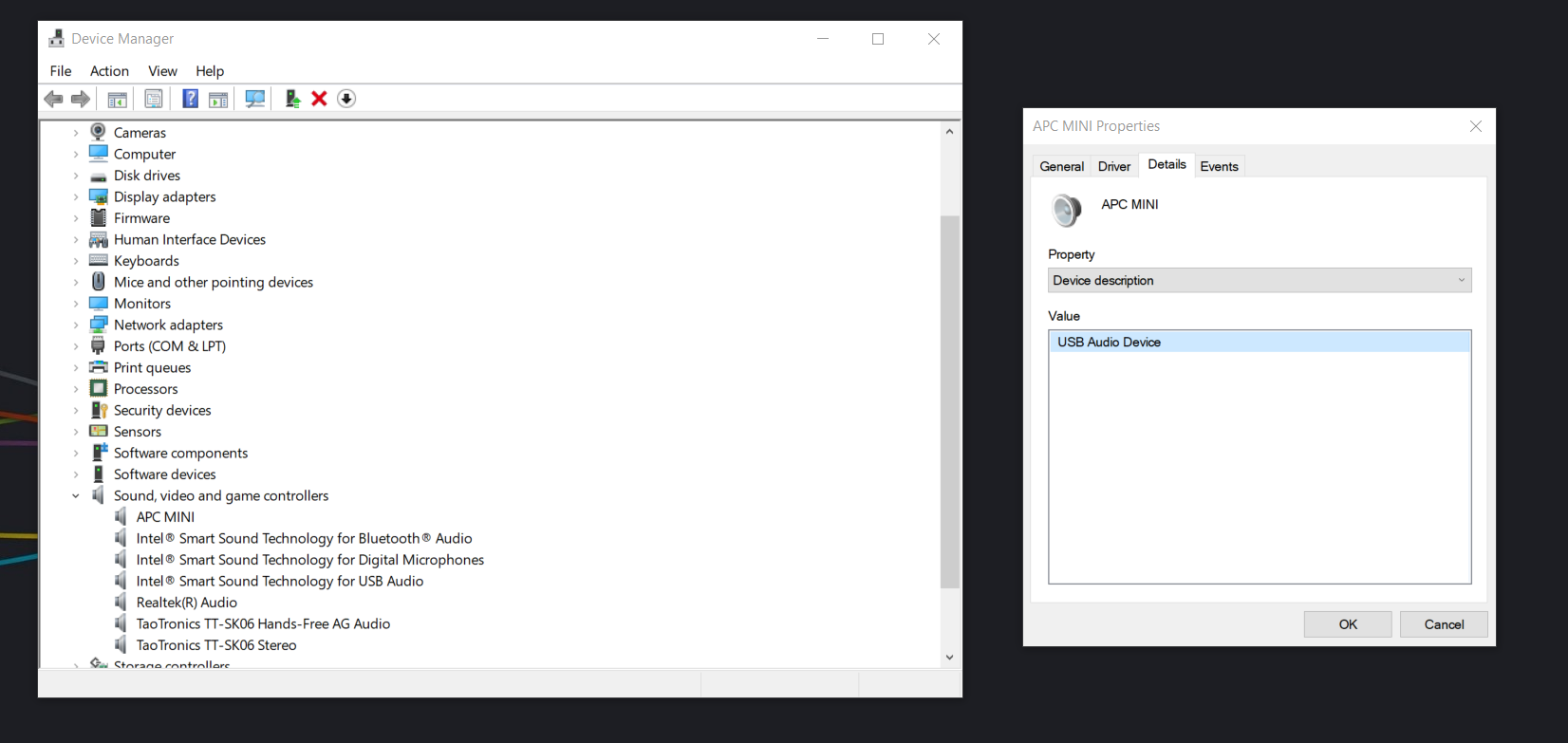Open the Action menu

109,71
